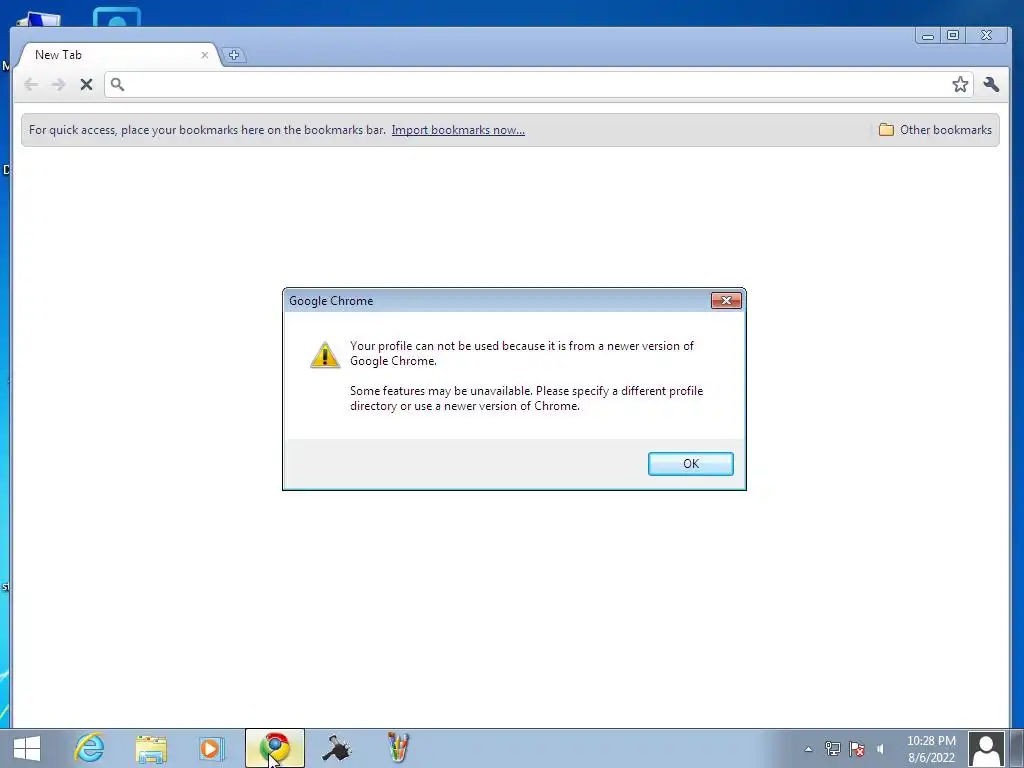Click the 'Google Chrome' dialog title

tap(331, 301)
